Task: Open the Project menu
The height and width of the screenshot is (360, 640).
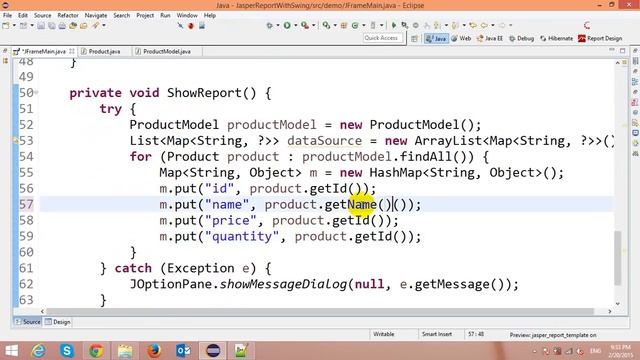Action: point(145,16)
